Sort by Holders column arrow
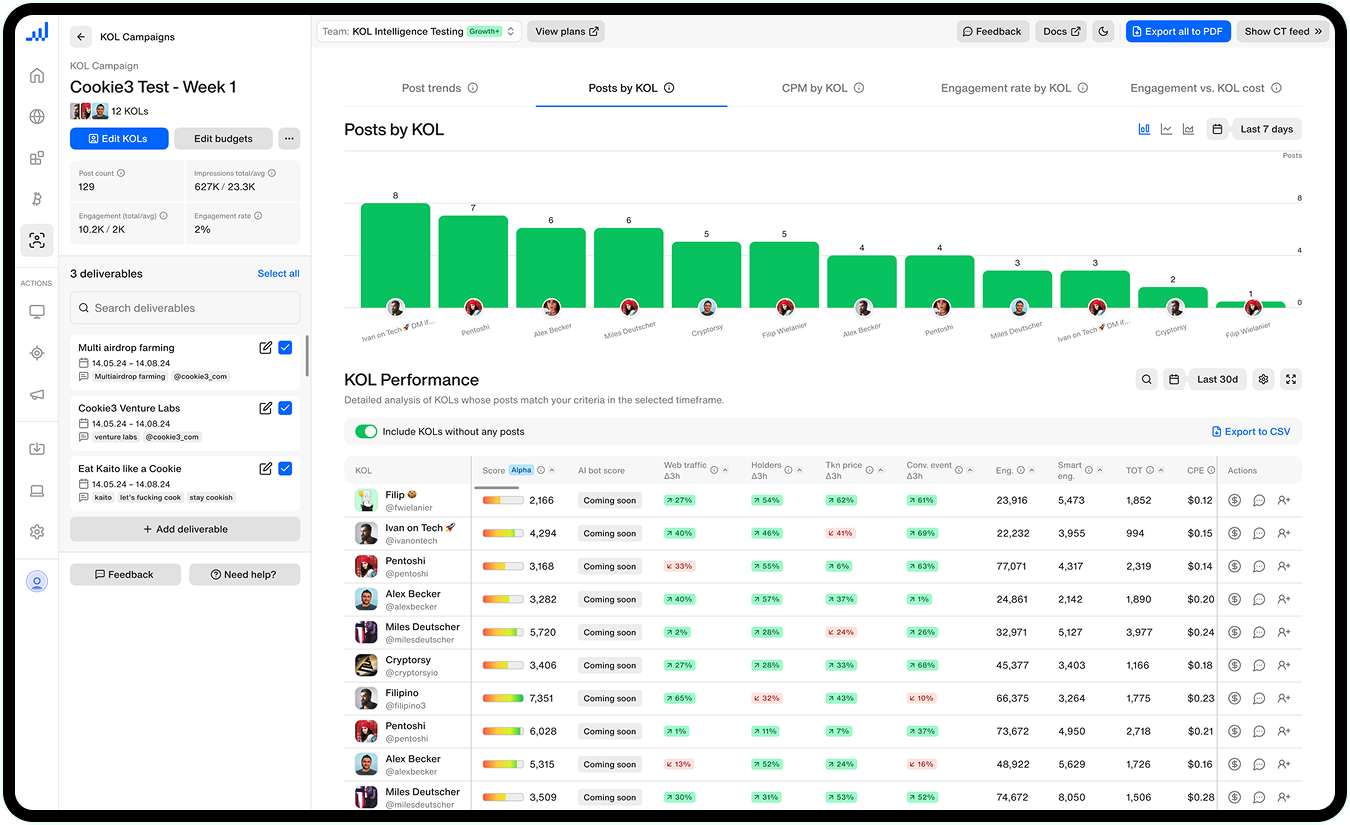 click(802, 470)
